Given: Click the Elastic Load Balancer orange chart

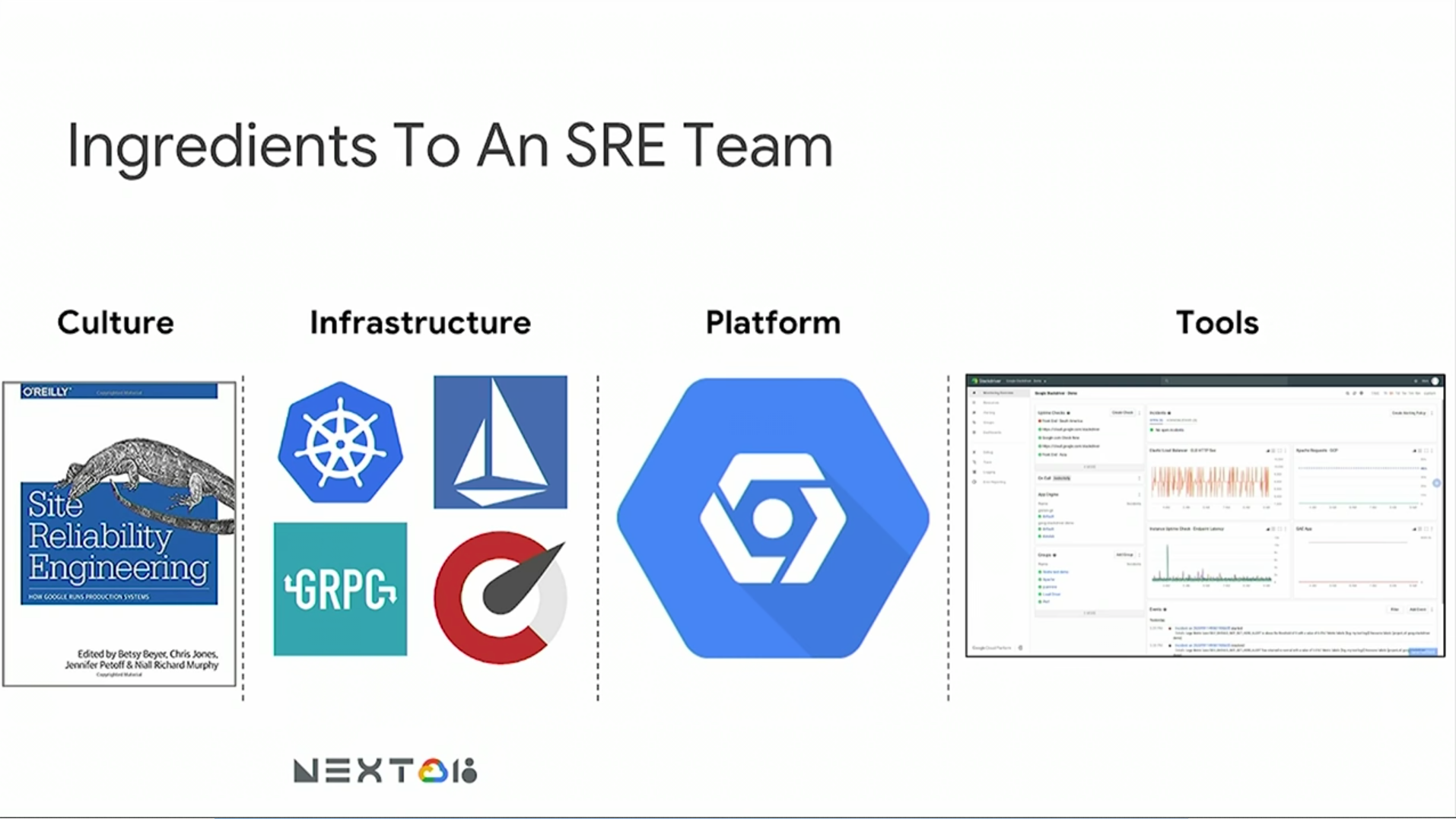Looking at the screenshot, I should (1209, 482).
